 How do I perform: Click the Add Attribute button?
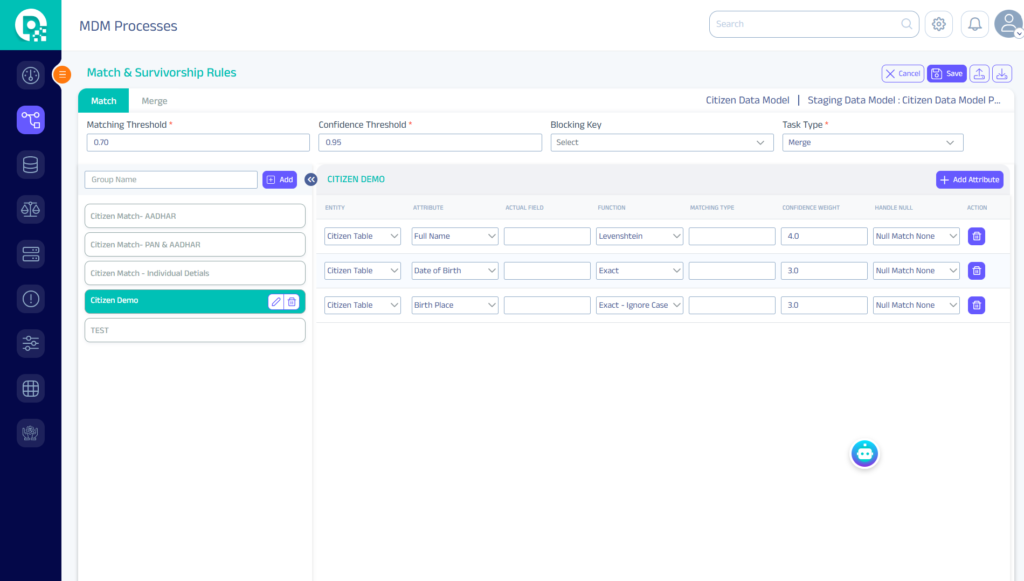point(969,180)
